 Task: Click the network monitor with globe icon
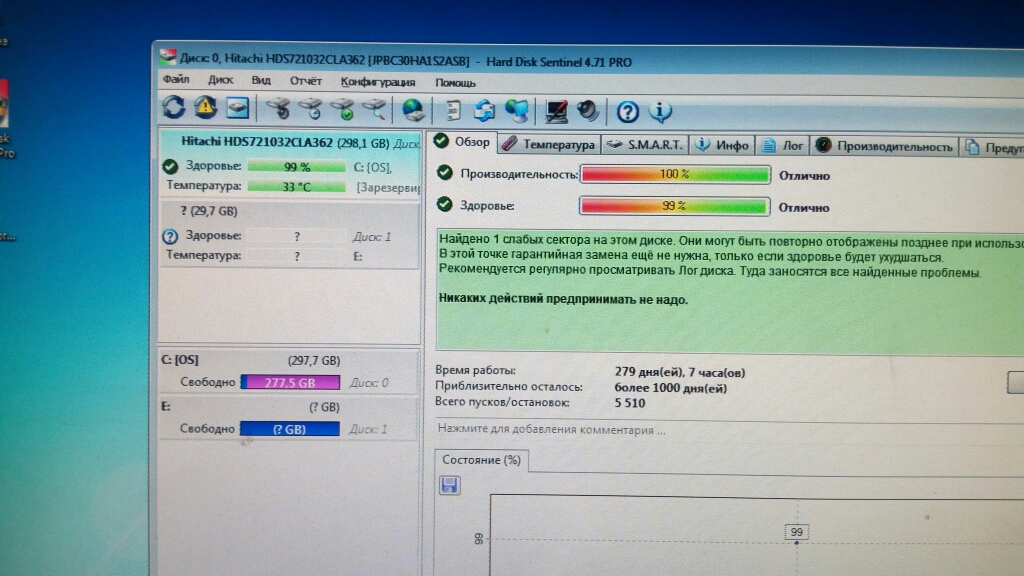(517, 111)
